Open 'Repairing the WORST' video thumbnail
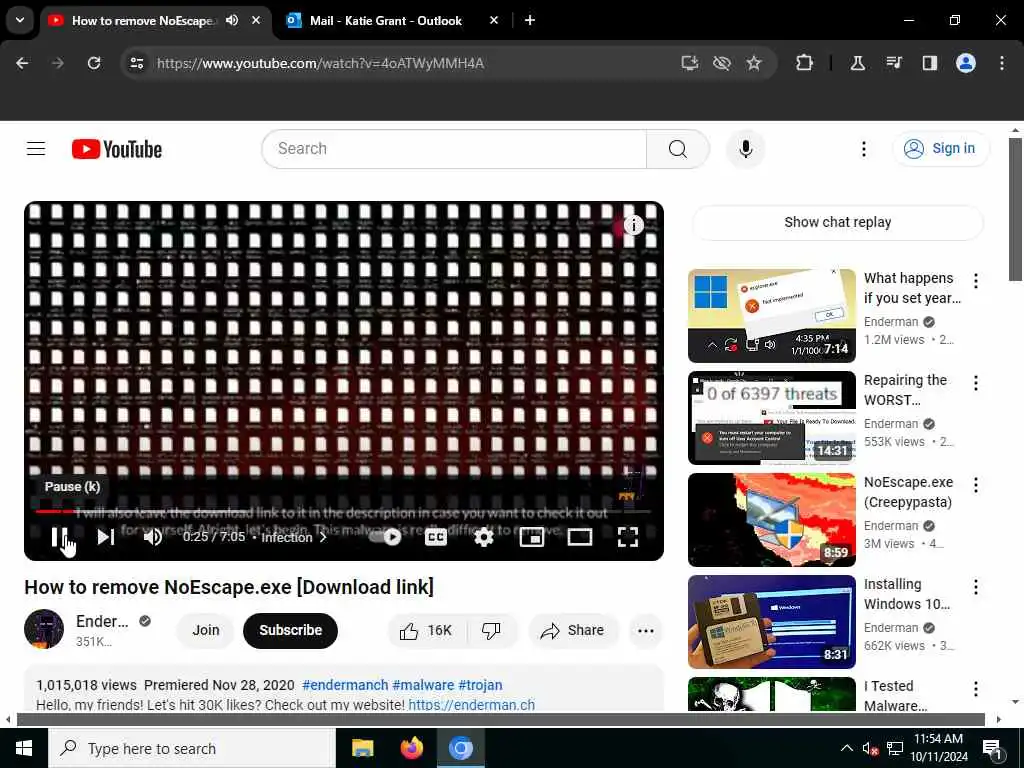Screen dimensions: 1024x768 (771, 417)
